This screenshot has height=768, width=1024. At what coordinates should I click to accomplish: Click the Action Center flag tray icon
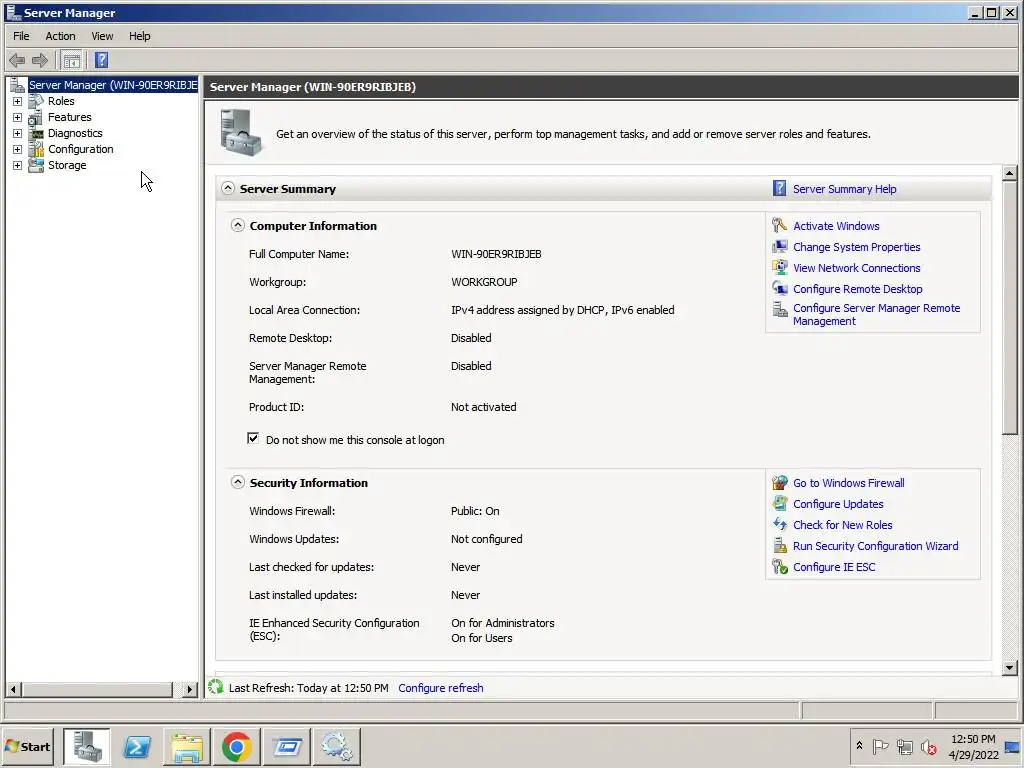[x=881, y=746]
